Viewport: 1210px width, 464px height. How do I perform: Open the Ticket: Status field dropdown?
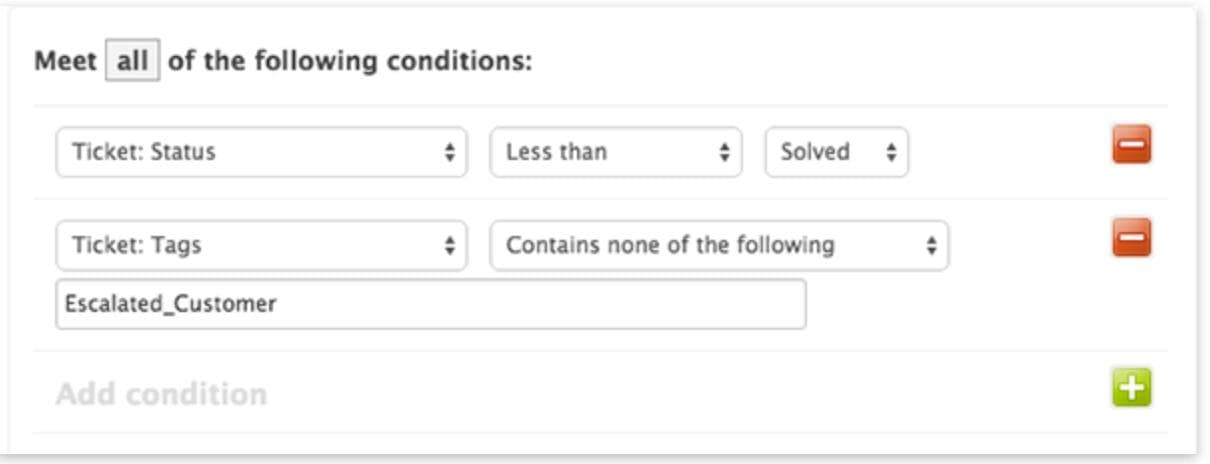tap(260, 152)
